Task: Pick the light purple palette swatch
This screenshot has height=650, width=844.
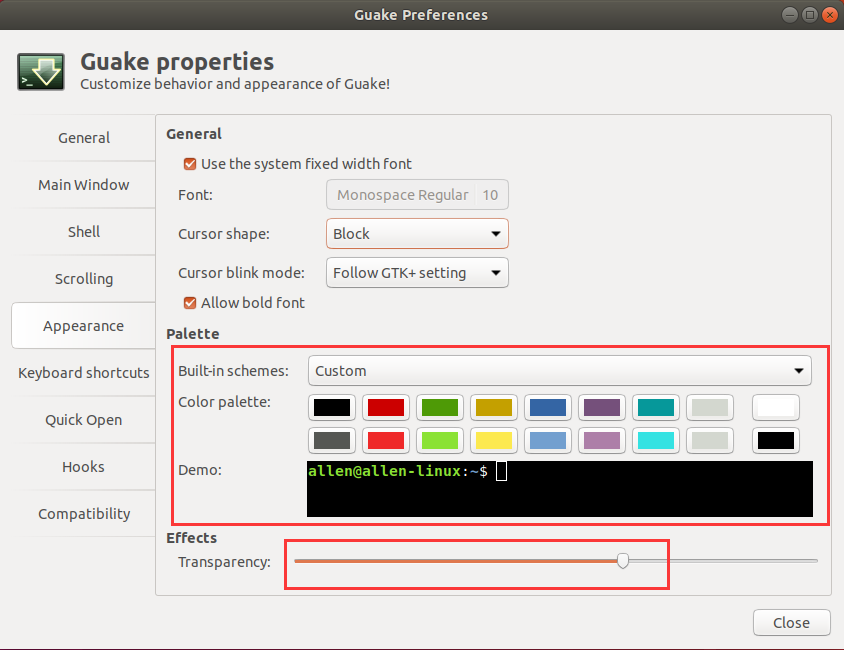Action: (602, 440)
